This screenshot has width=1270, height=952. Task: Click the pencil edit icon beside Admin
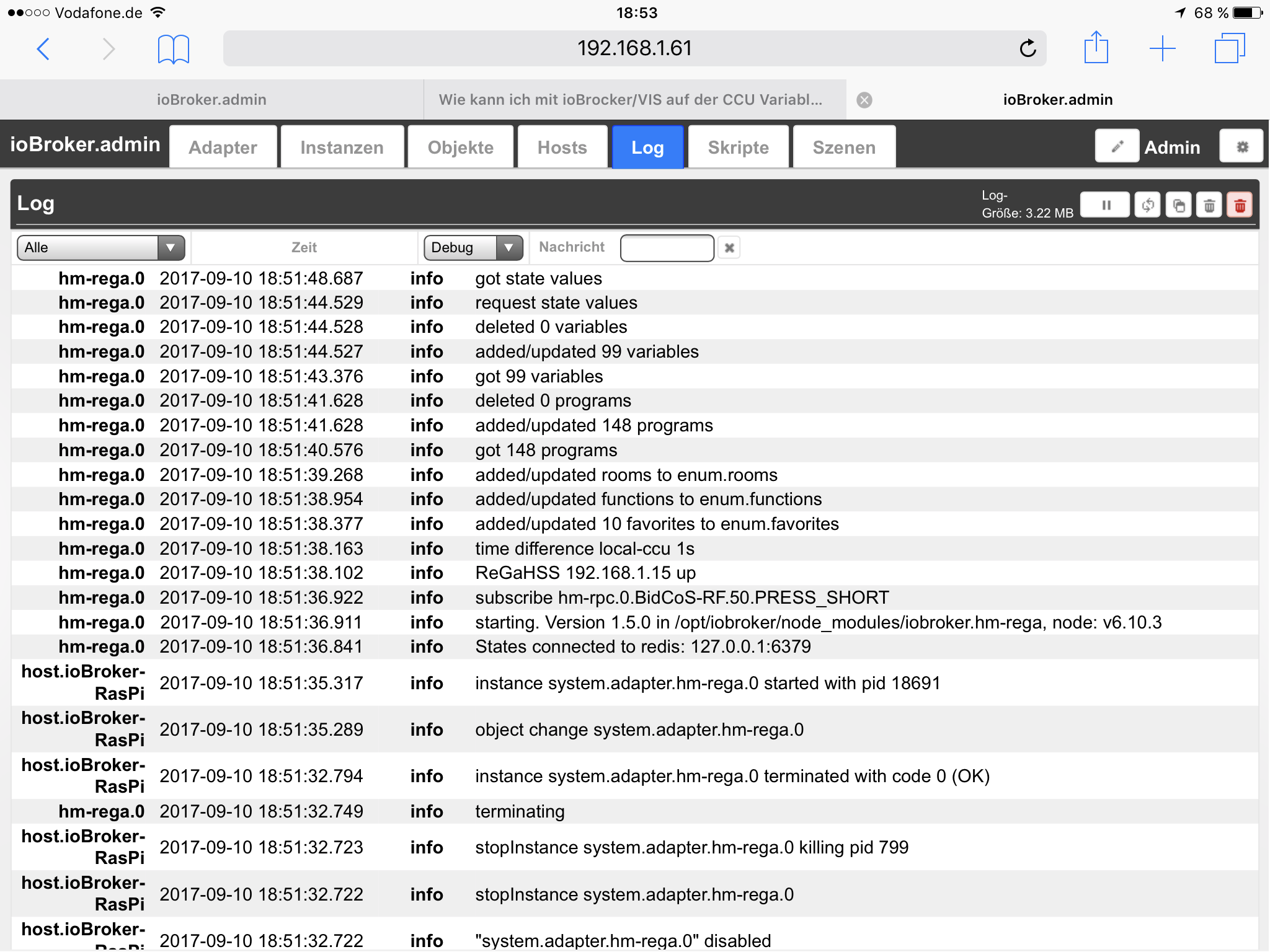click(1117, 147)
